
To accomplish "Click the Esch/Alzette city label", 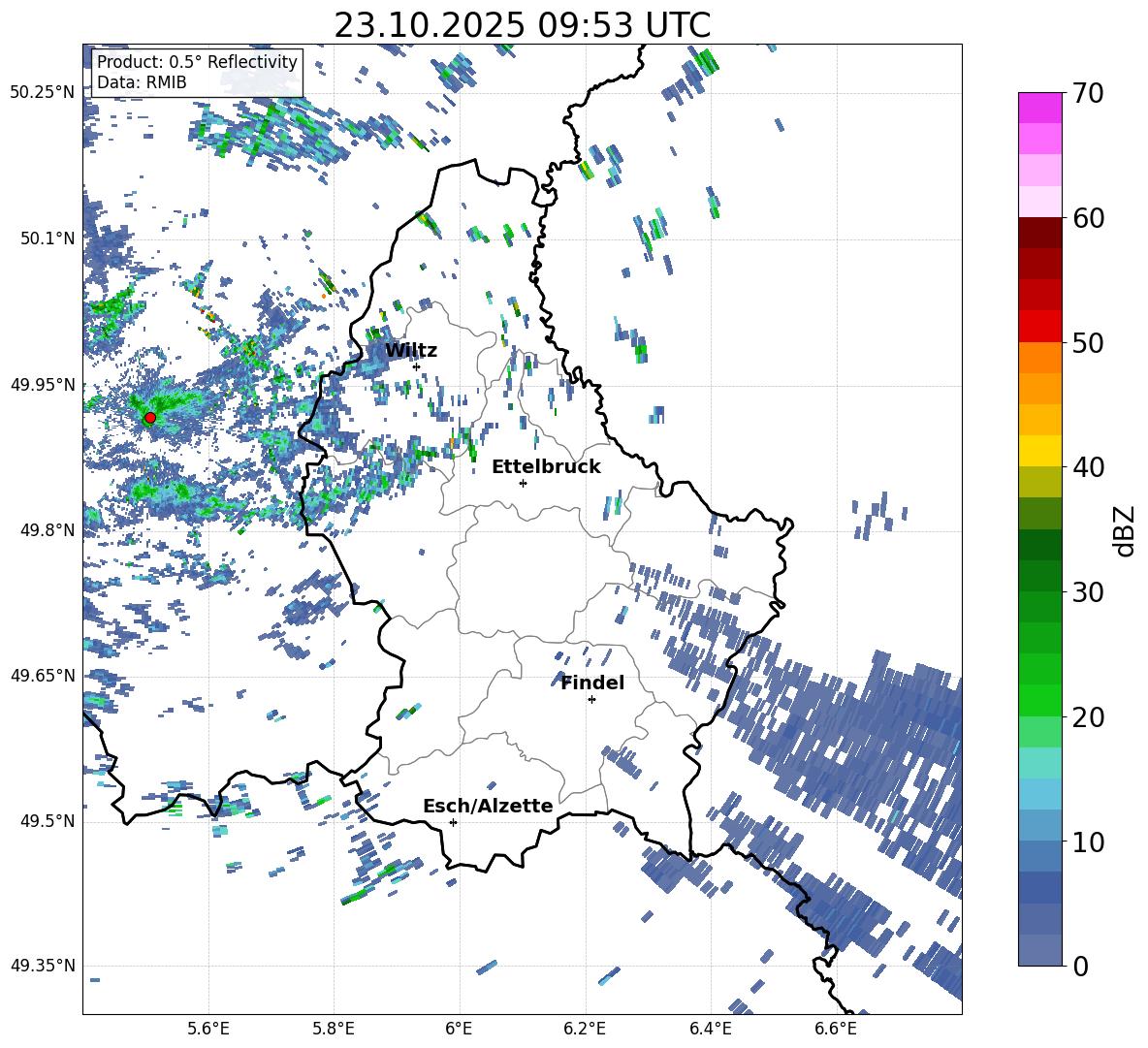I will click(x=488, y=806).
